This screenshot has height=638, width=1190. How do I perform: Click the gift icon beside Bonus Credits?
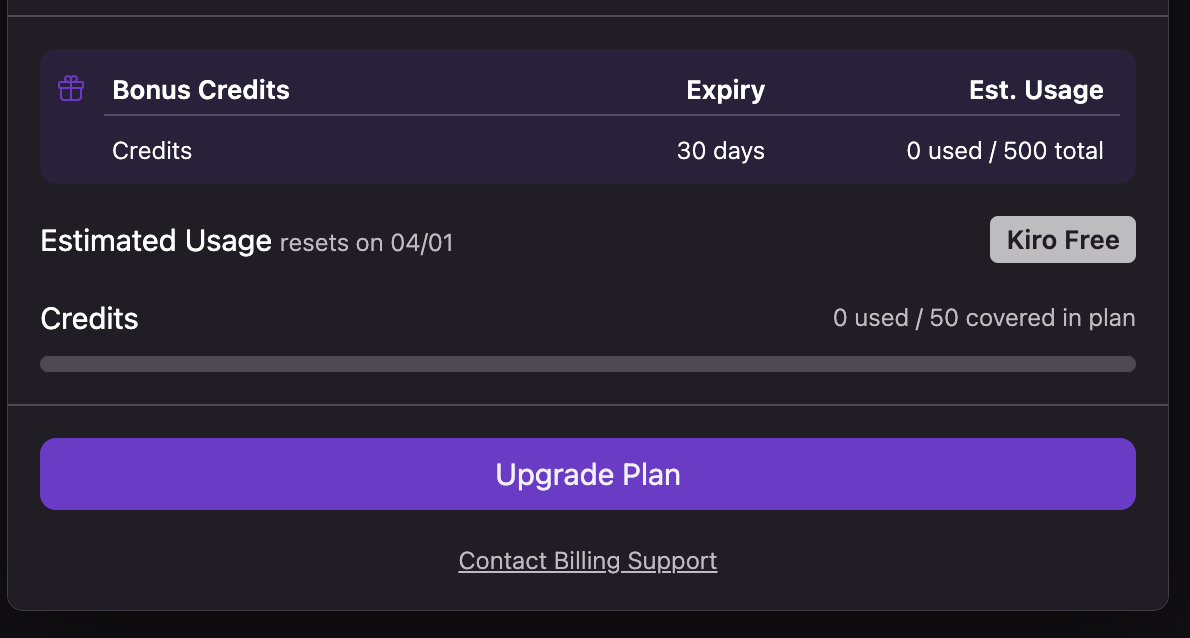71,89
